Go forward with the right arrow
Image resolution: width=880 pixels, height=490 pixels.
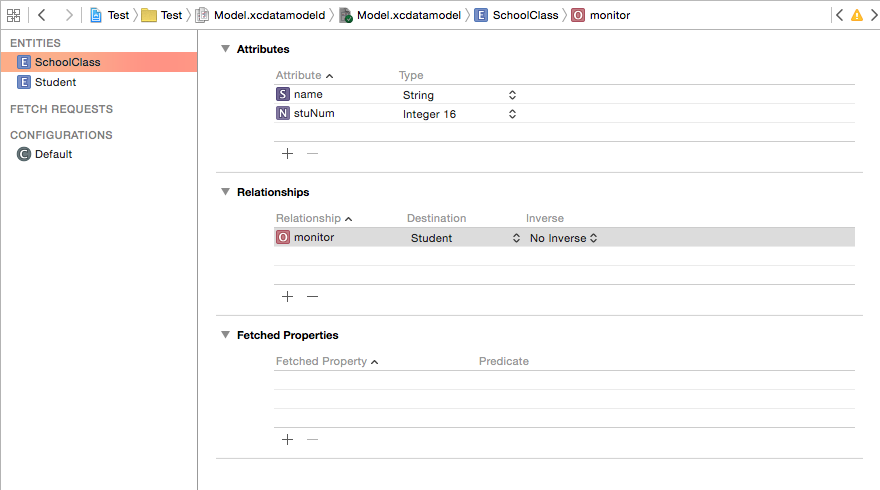point(68,15)
